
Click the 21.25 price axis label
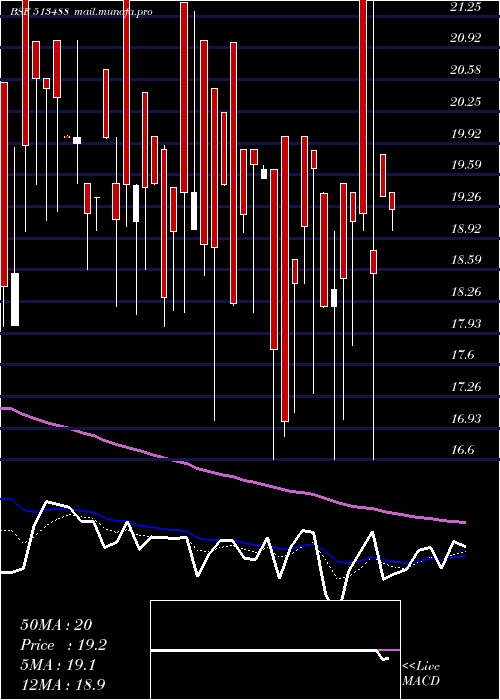(x=466, y=6)
